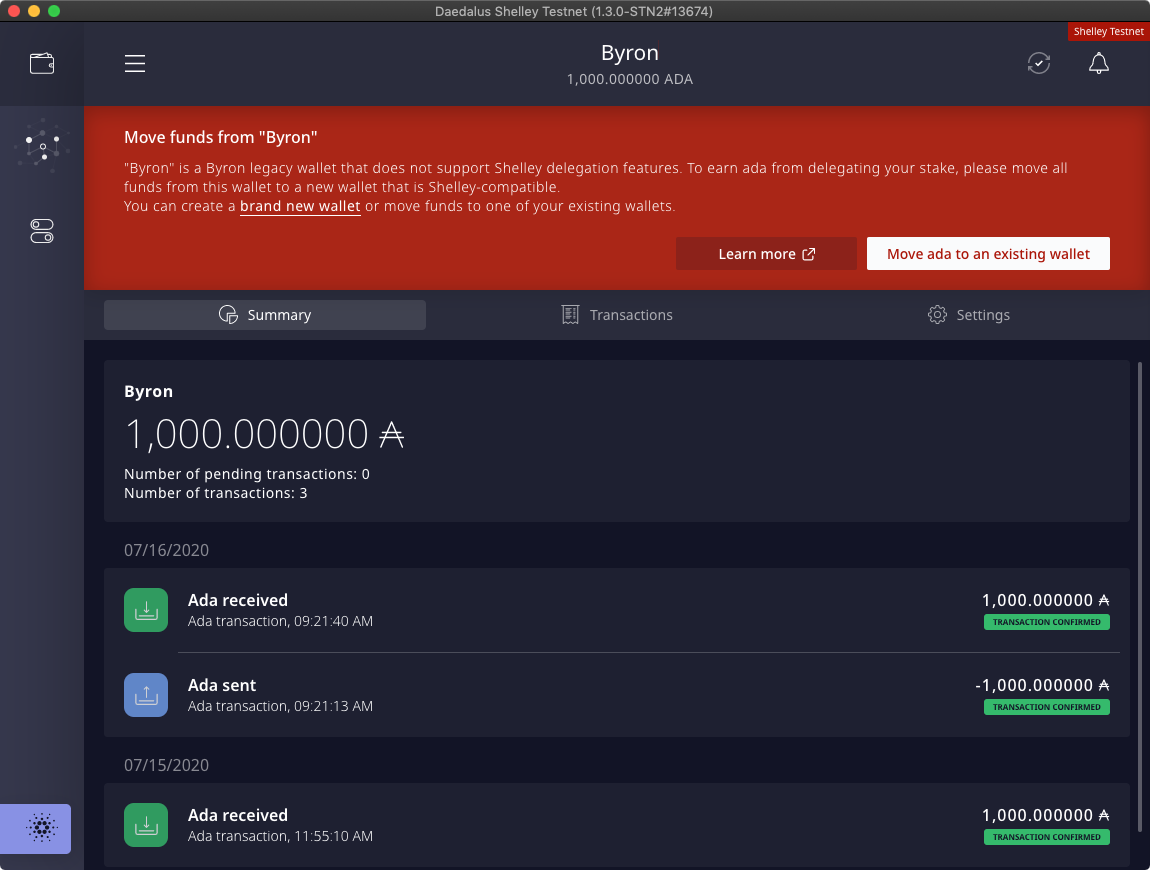Click the Transactions receipt icon
Viewport: 1150px width, 870px height.
[570, 315]
